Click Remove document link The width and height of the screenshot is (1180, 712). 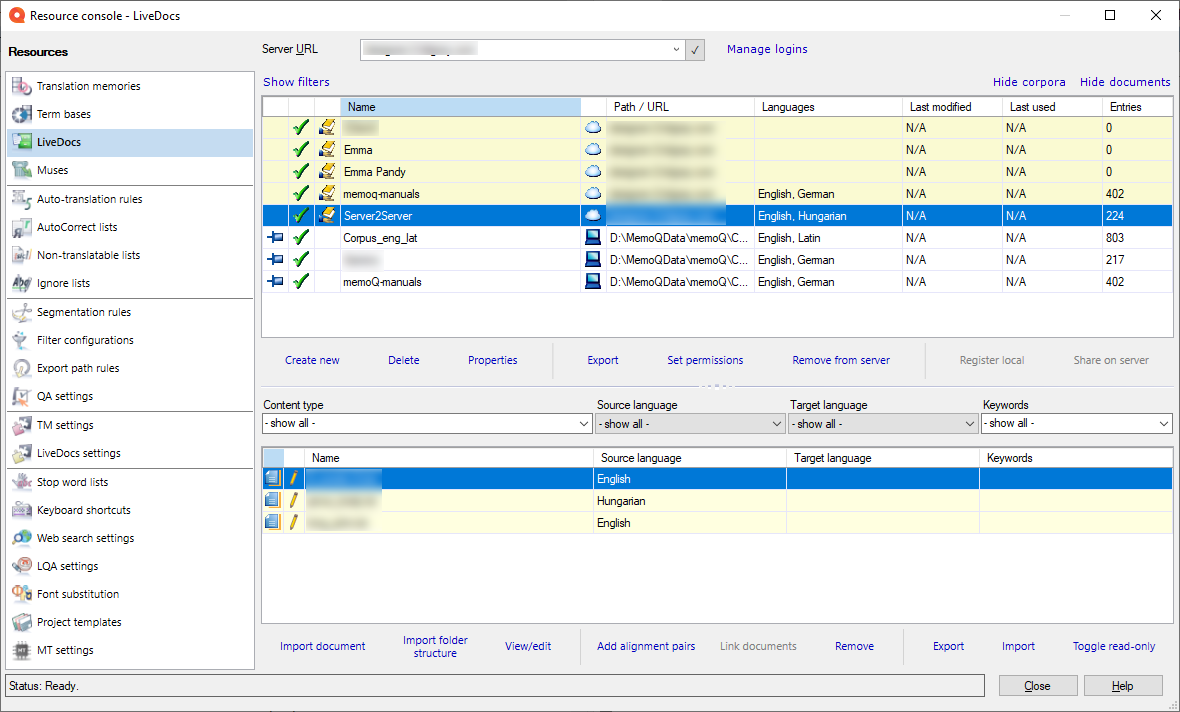pyautogui.click(x=854, y=647)
